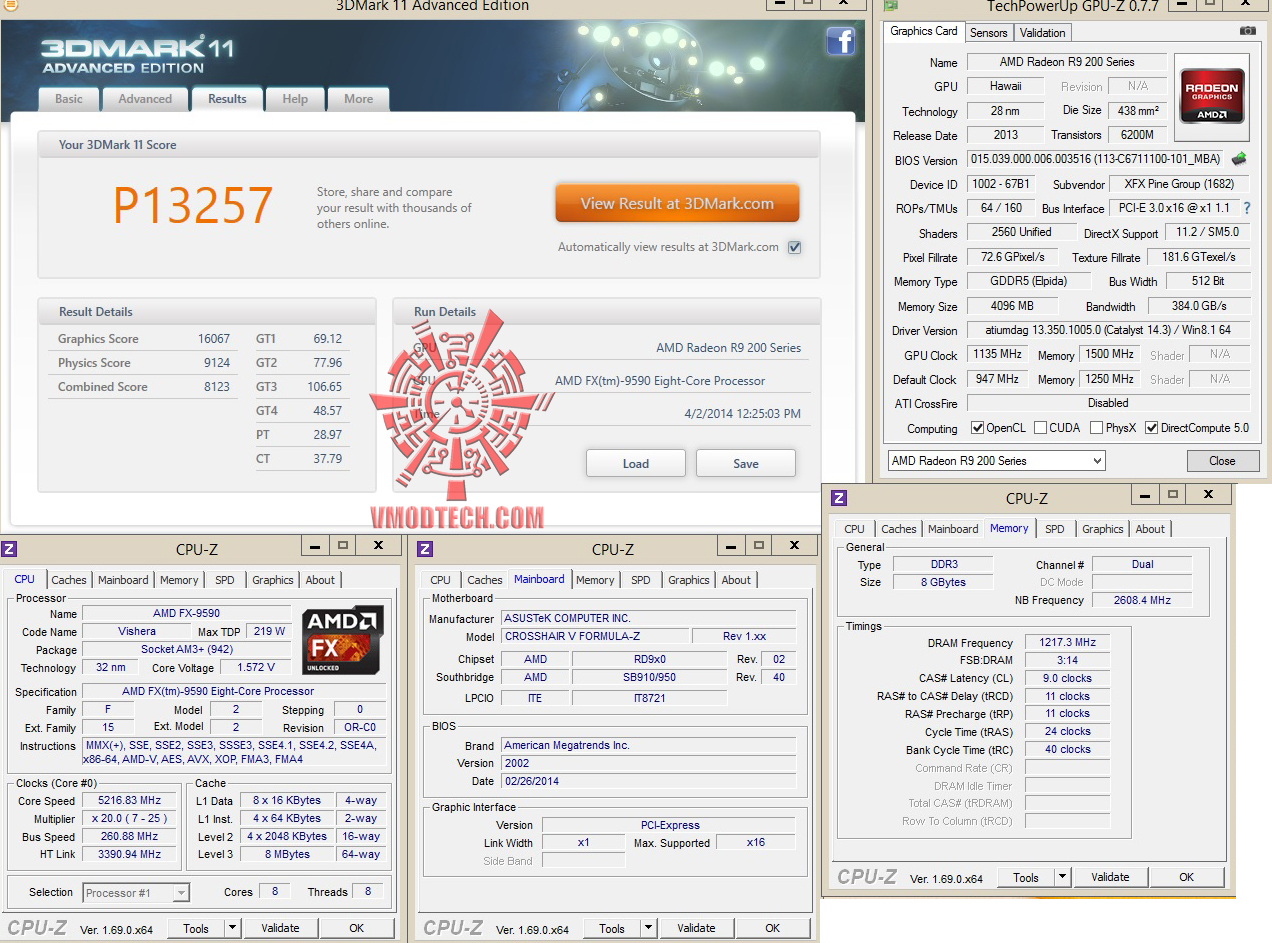Click the Tools button in the Memory window

click(1026, 877)
